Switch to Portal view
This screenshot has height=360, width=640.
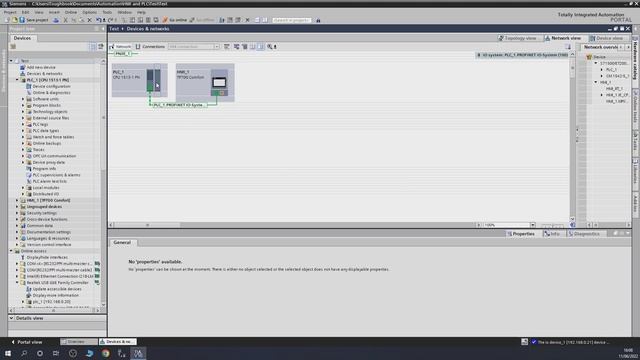click(27, 342)
